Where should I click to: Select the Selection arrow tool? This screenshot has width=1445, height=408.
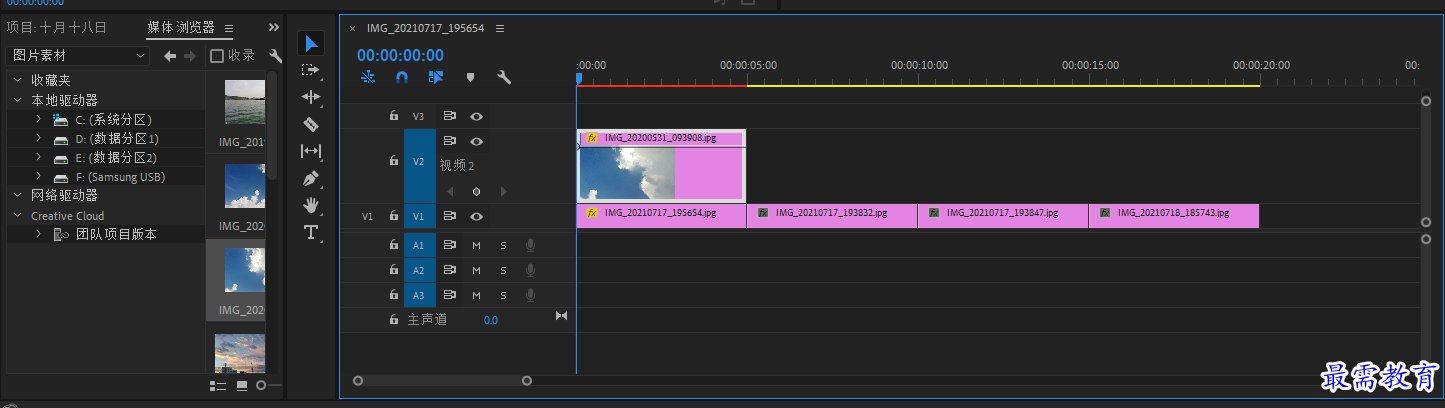tap(311, 44)
